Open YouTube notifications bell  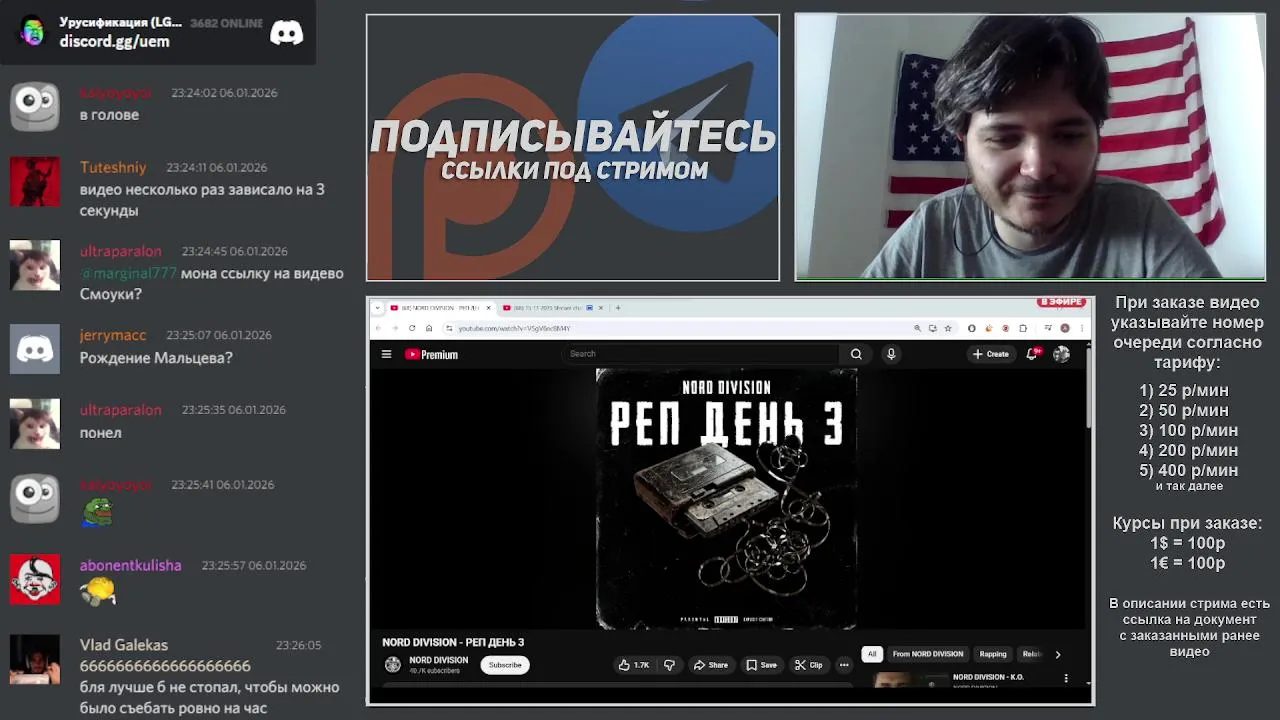pyautogui.click(x=1032, y=354)
